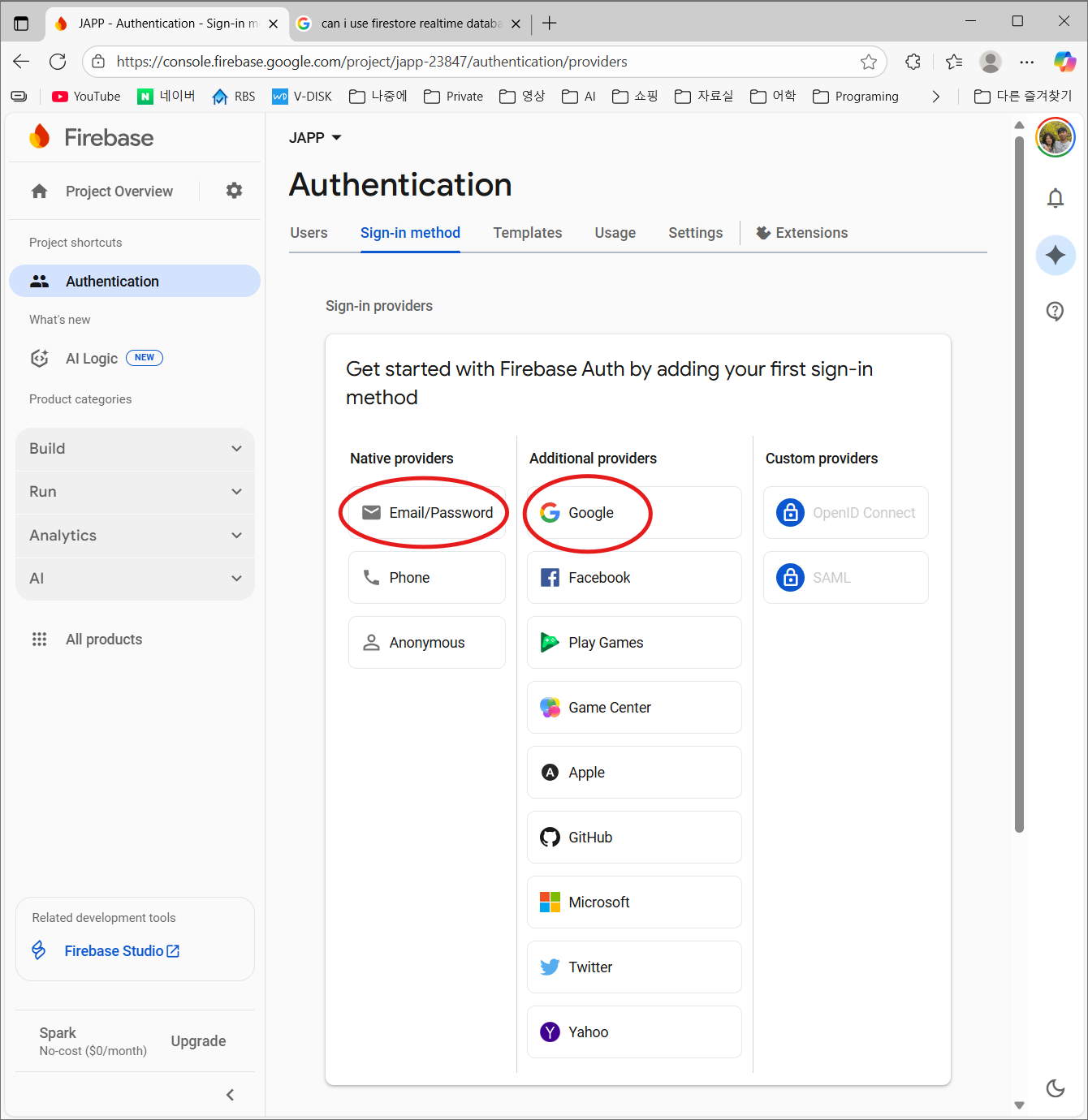Select SAML custom provider
The width and height of the screenshot is (1088, 1120).
[846, 578]
